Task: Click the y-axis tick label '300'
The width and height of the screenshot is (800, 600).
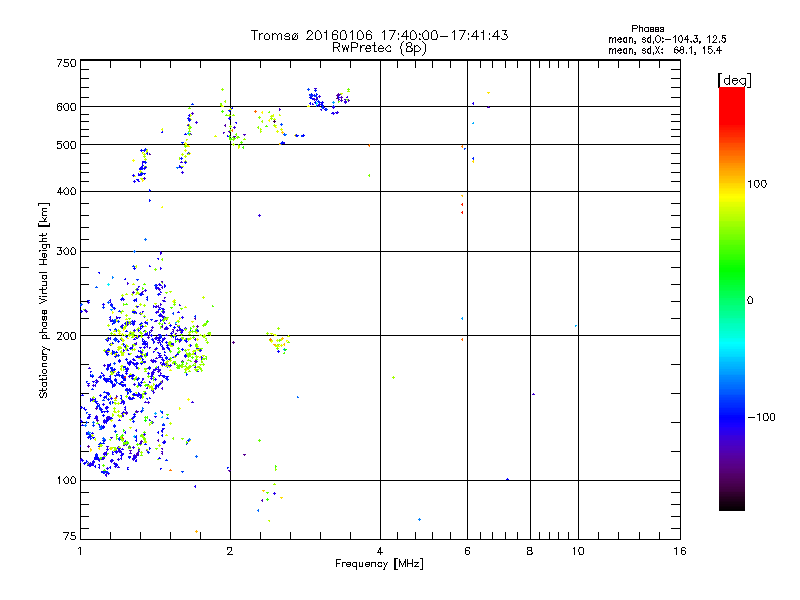Action: [x=66, y=252]
